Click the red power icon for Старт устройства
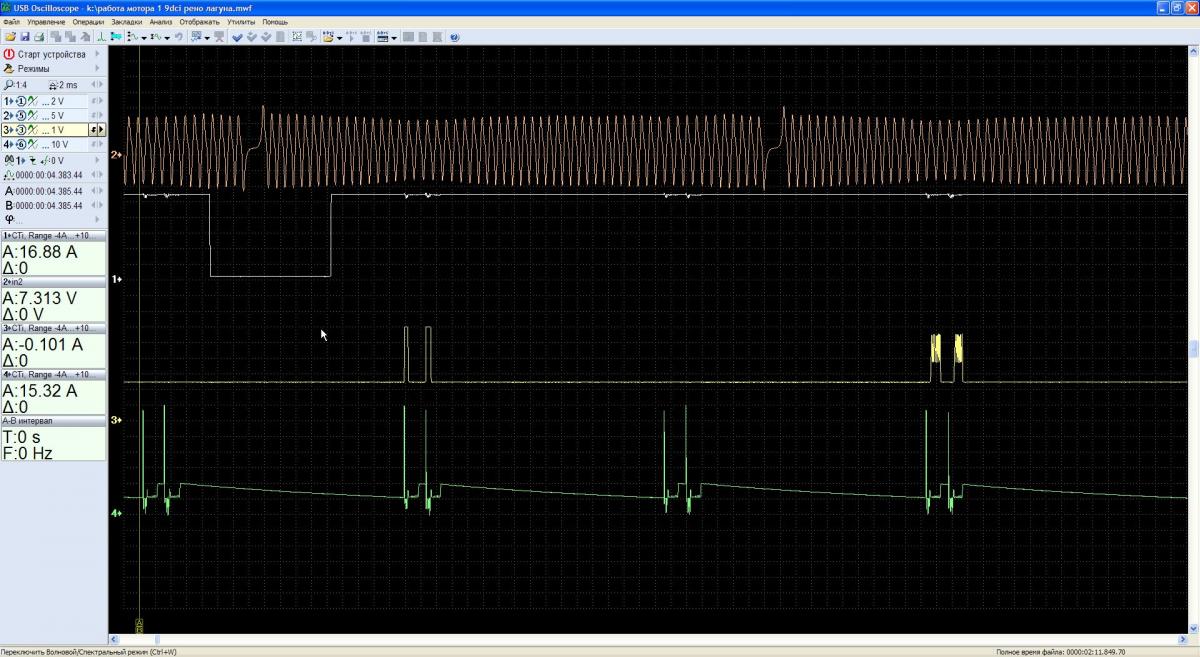This screenshot has height=657, width=1200. 10,54
